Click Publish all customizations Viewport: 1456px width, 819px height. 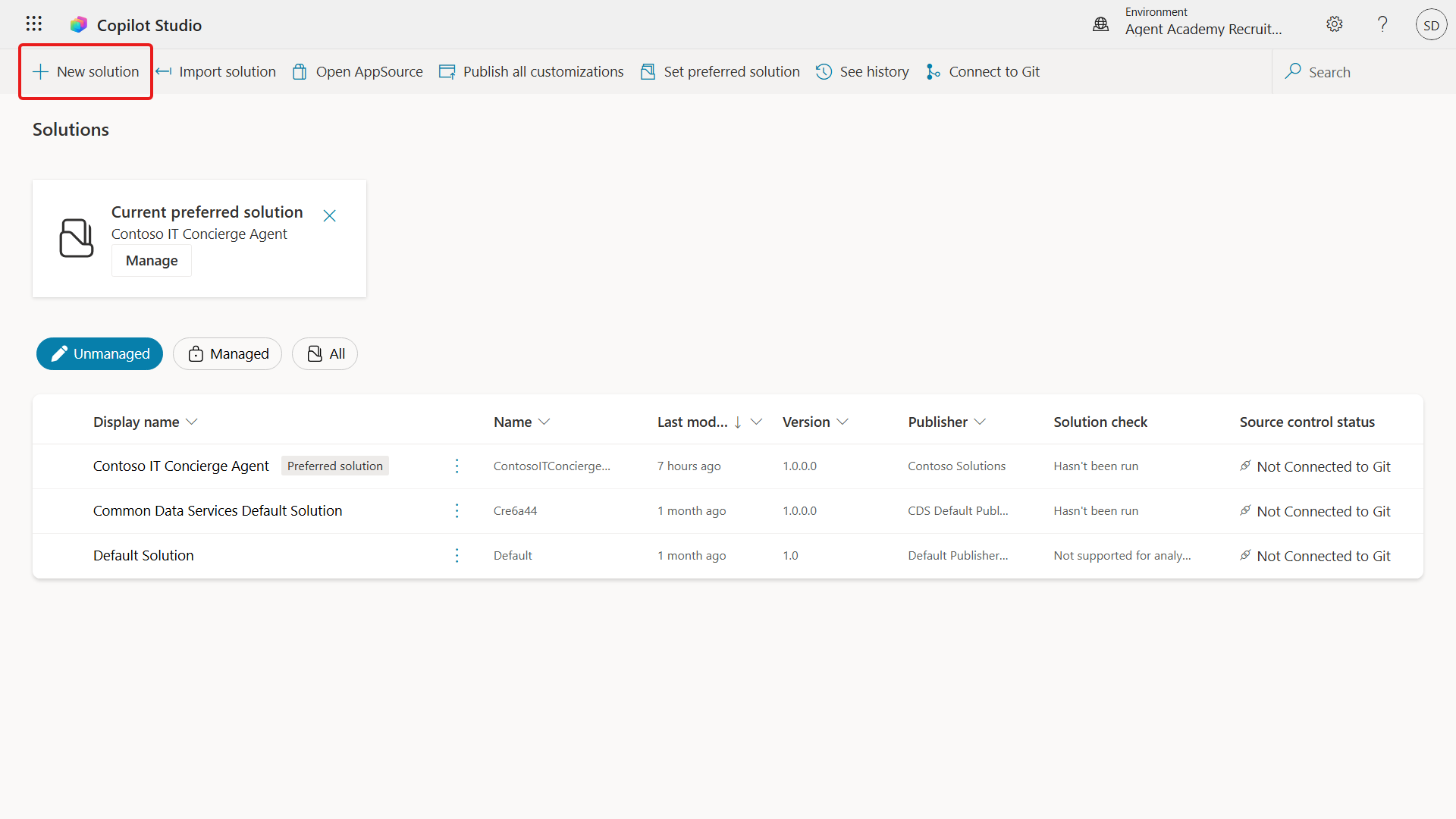(531, 71)
